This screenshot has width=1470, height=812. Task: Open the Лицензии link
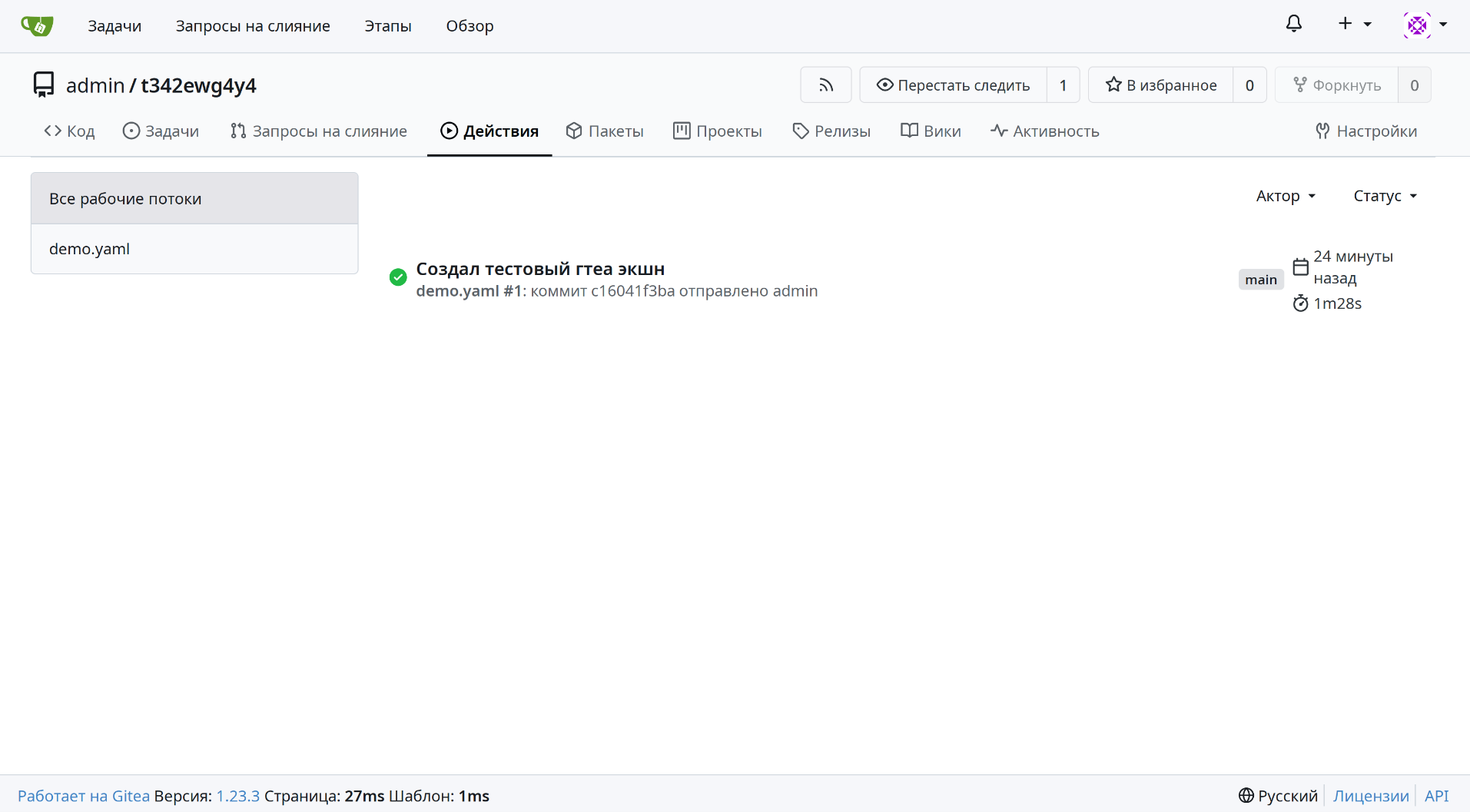coord(1371,796)
